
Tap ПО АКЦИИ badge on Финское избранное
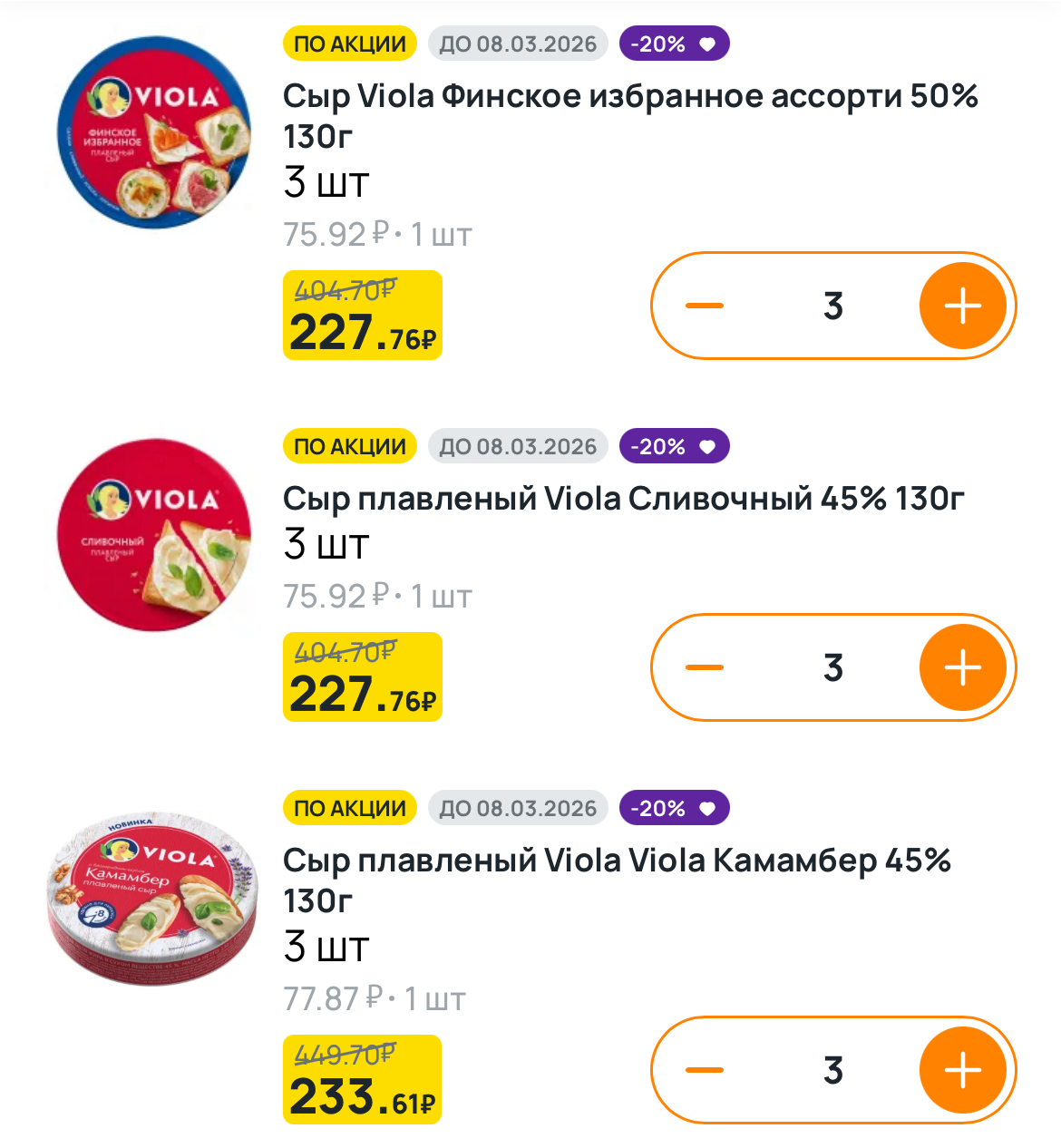click(x=350, y=44)
